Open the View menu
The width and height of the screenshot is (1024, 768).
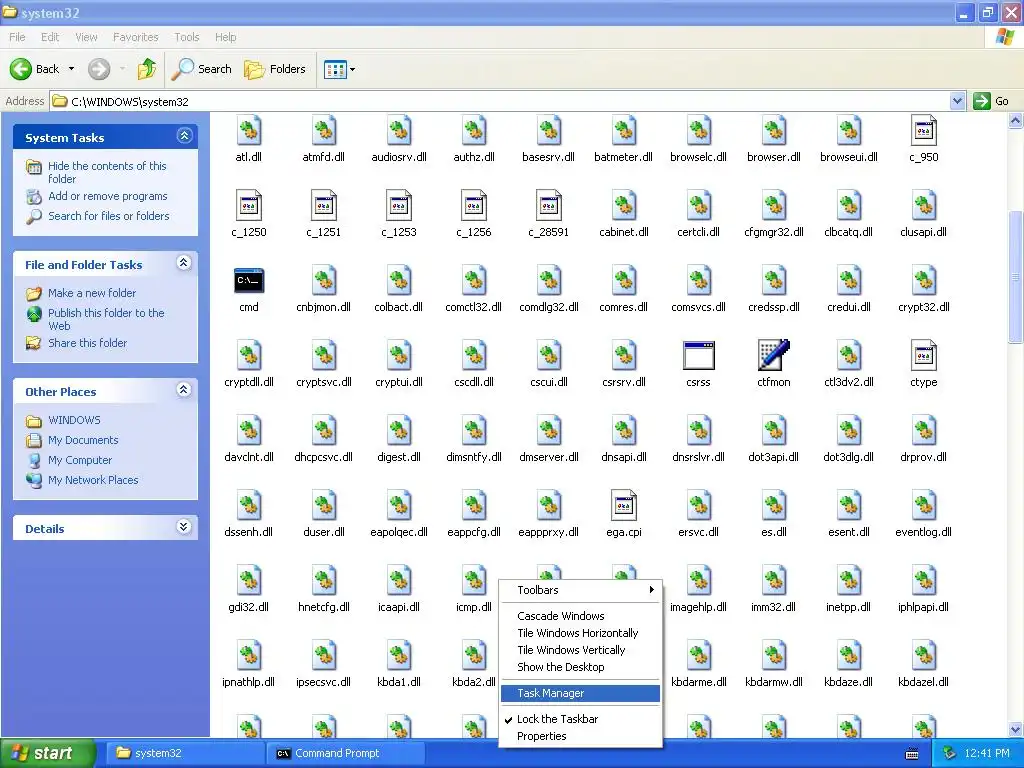pyautogui.click(x=86, y=37)
